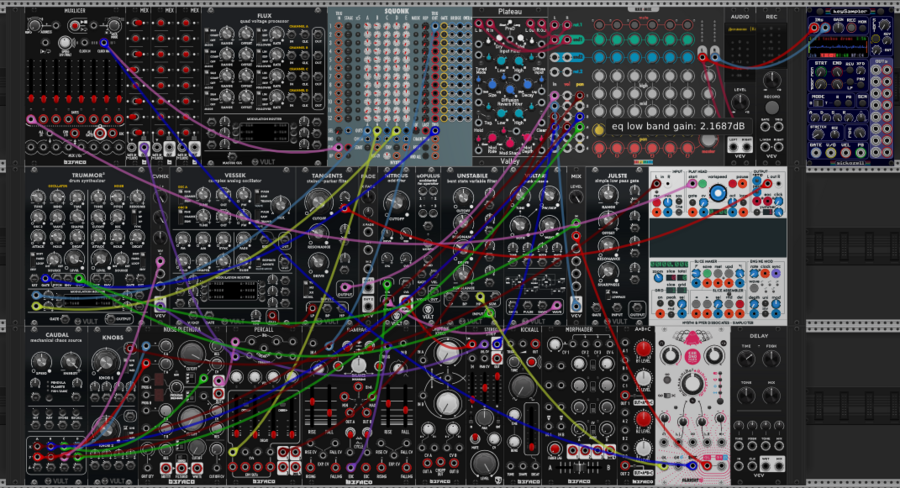This screenshot has width=900, height=488.
Task: Click FLUX Channel A Rate knob
Action: coord(277,34)
